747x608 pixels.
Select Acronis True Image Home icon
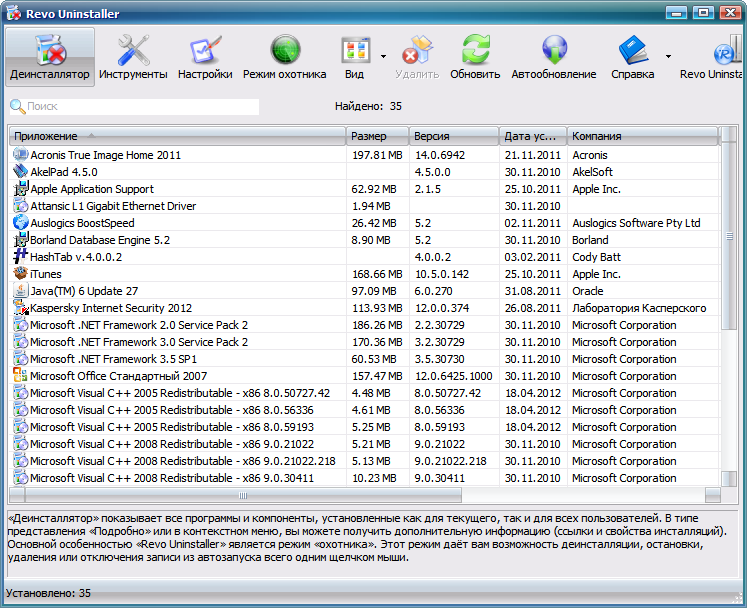pos(20,154)
